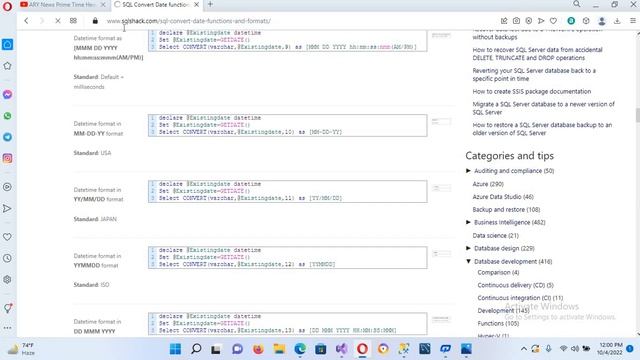The height and width of the screenshot is (360, 640).
Task: Open 'Migrate a SQL Server database' article link
Action: [543, 108]
